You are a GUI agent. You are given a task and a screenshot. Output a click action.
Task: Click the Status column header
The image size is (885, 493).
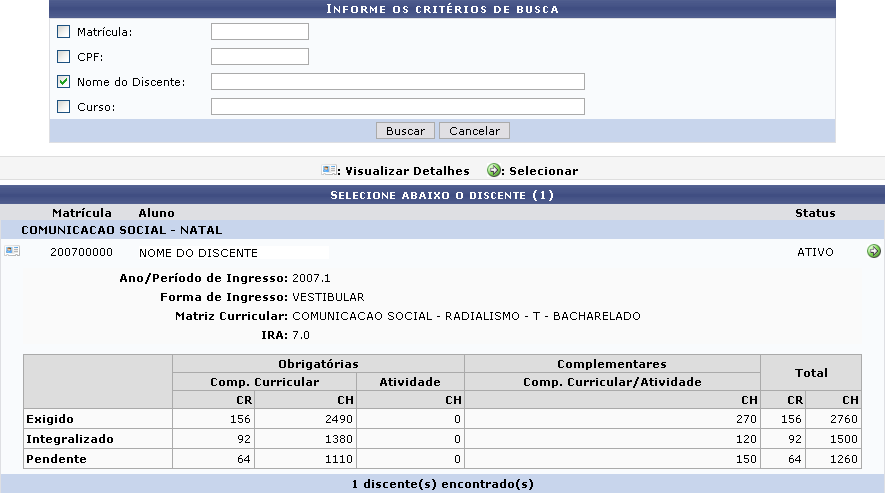815,213
